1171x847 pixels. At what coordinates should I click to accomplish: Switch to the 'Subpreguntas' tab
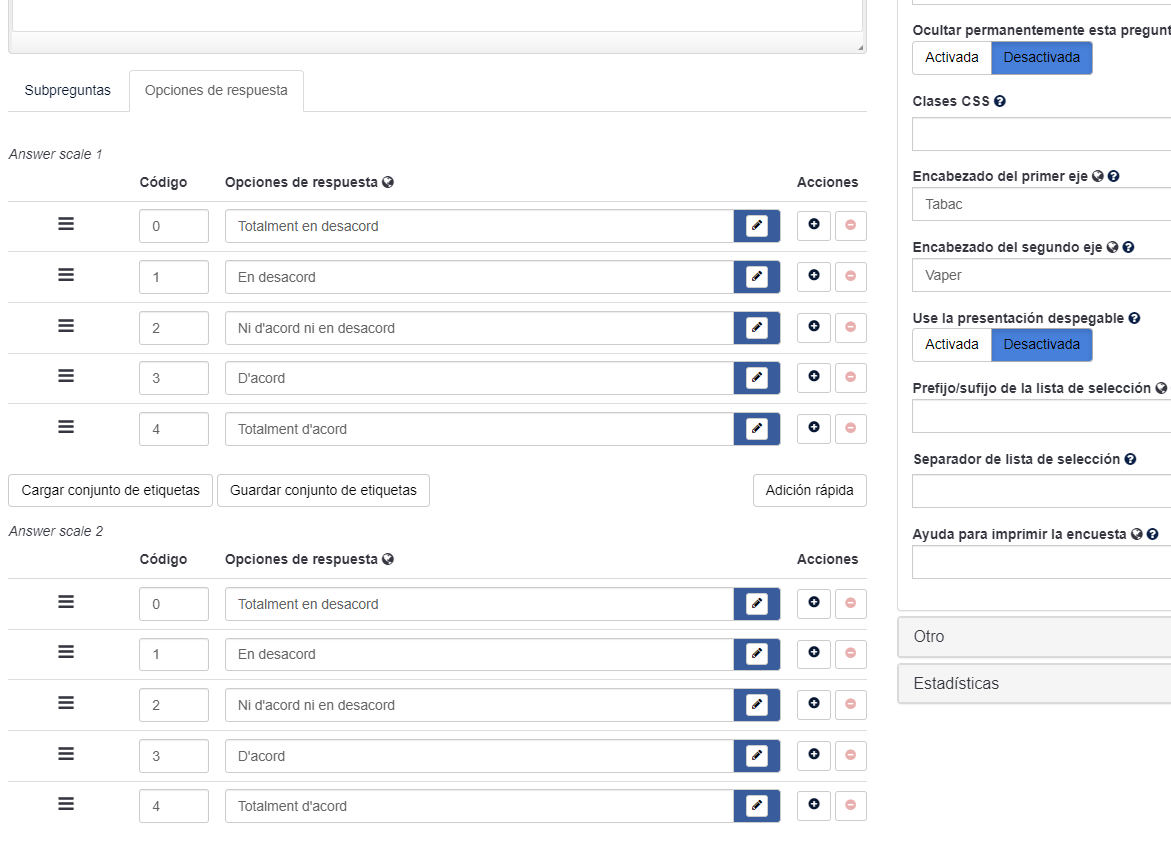(68, 91)
